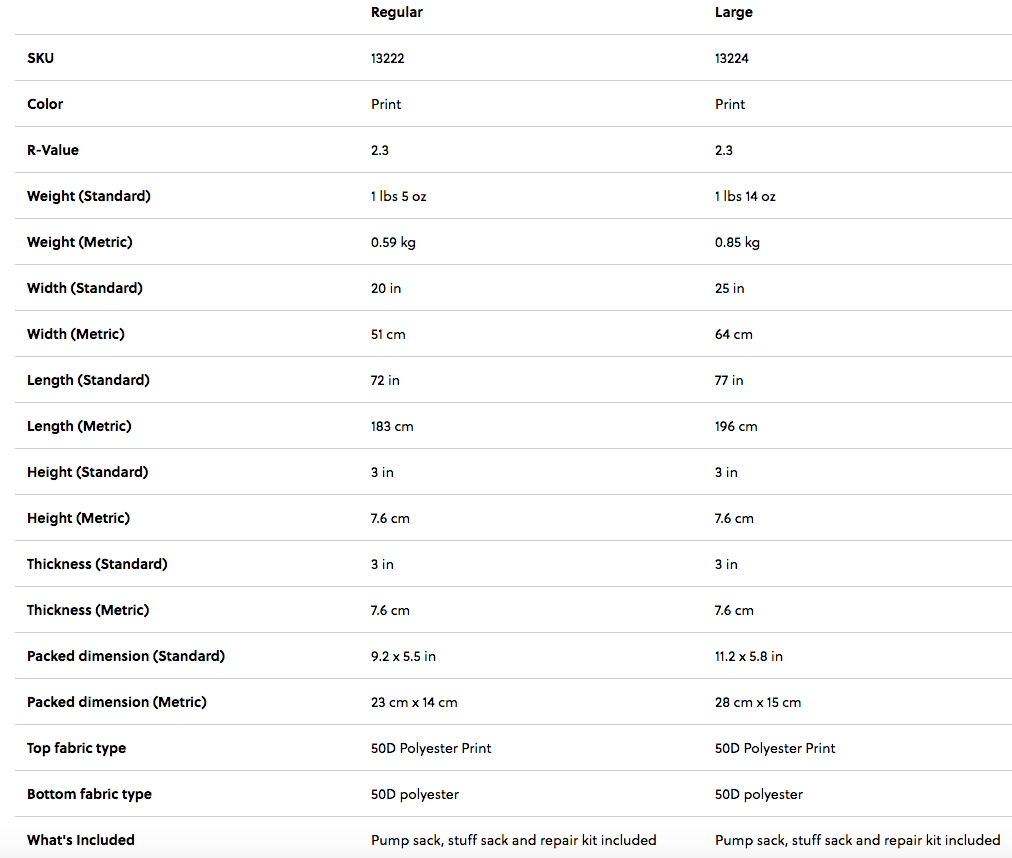The height and width of the screenshot is (858, 1012).
Task: Select the 1 lbs 5 oz weight value
Action: point(398,196)
